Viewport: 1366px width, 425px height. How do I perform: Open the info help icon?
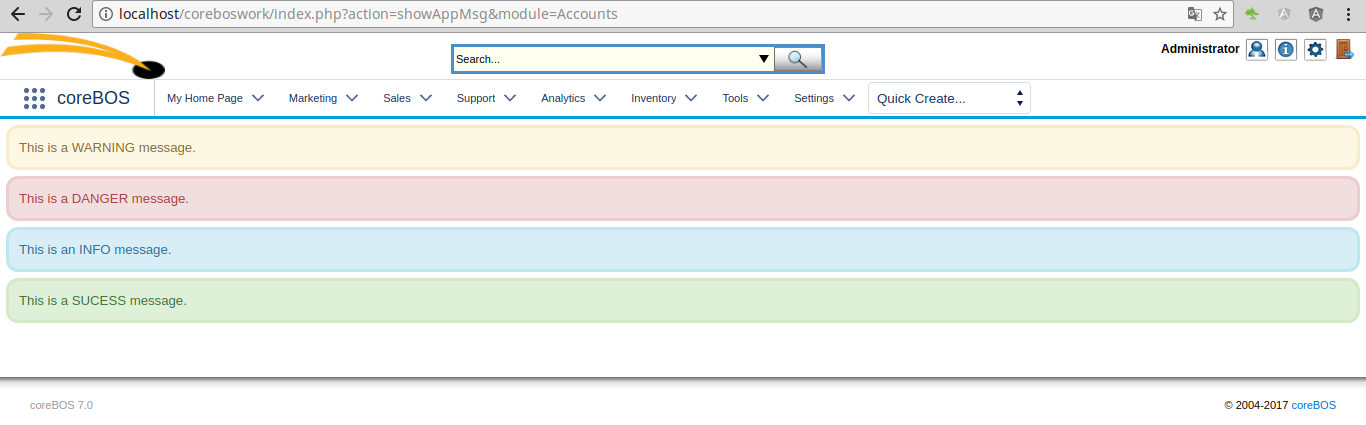1286,49
